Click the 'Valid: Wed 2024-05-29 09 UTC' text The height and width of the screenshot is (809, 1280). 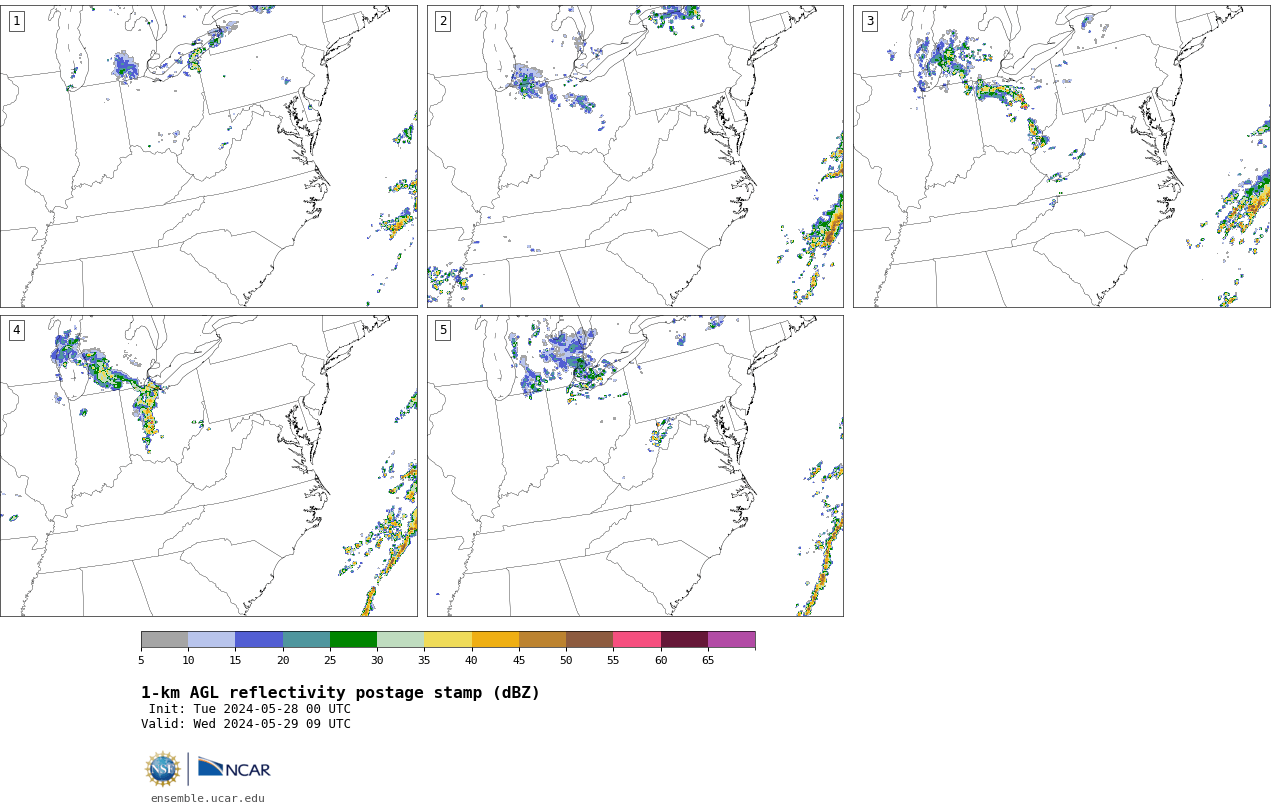click(246, 724)
